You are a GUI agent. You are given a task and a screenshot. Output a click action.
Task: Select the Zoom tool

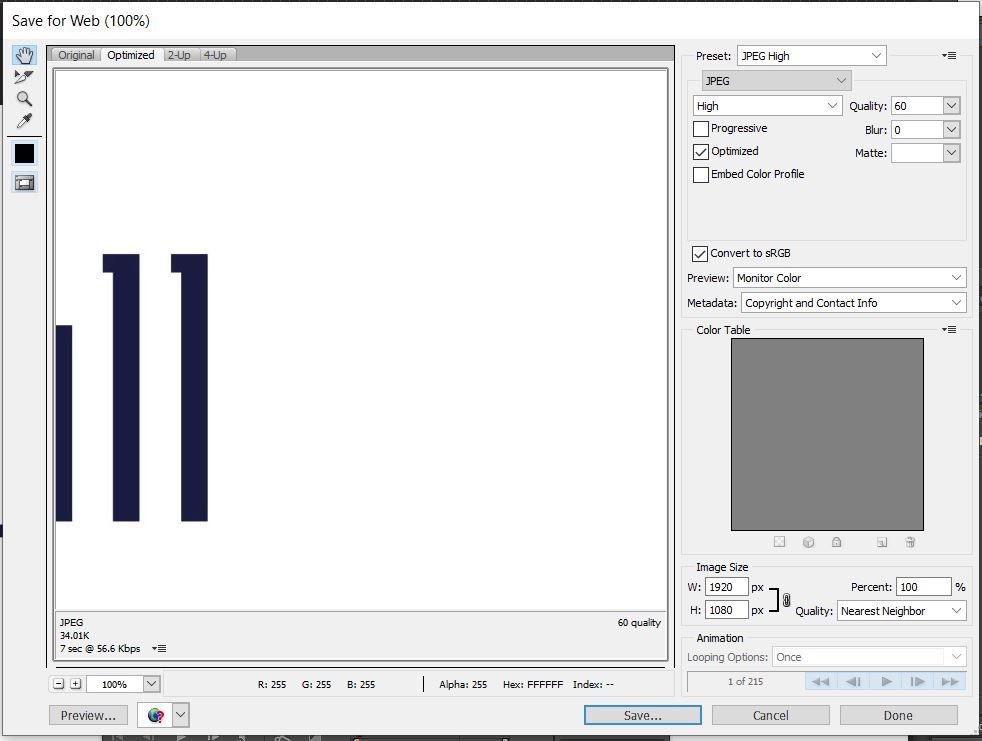(24, 99)
